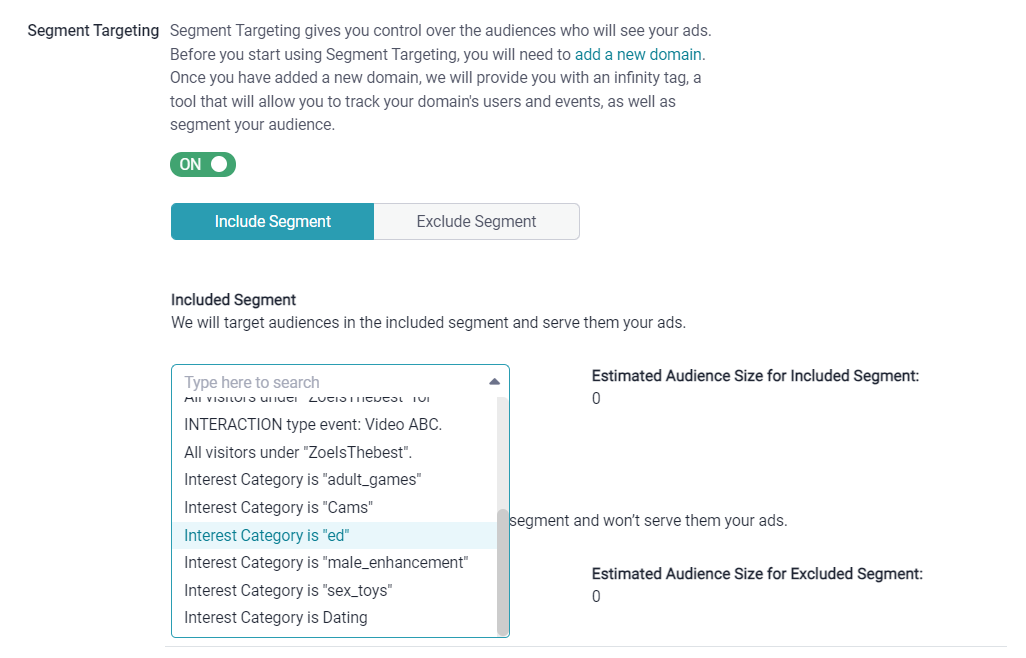
Task: Click the Excluded Segment audience size value
Action: (596, 596)
